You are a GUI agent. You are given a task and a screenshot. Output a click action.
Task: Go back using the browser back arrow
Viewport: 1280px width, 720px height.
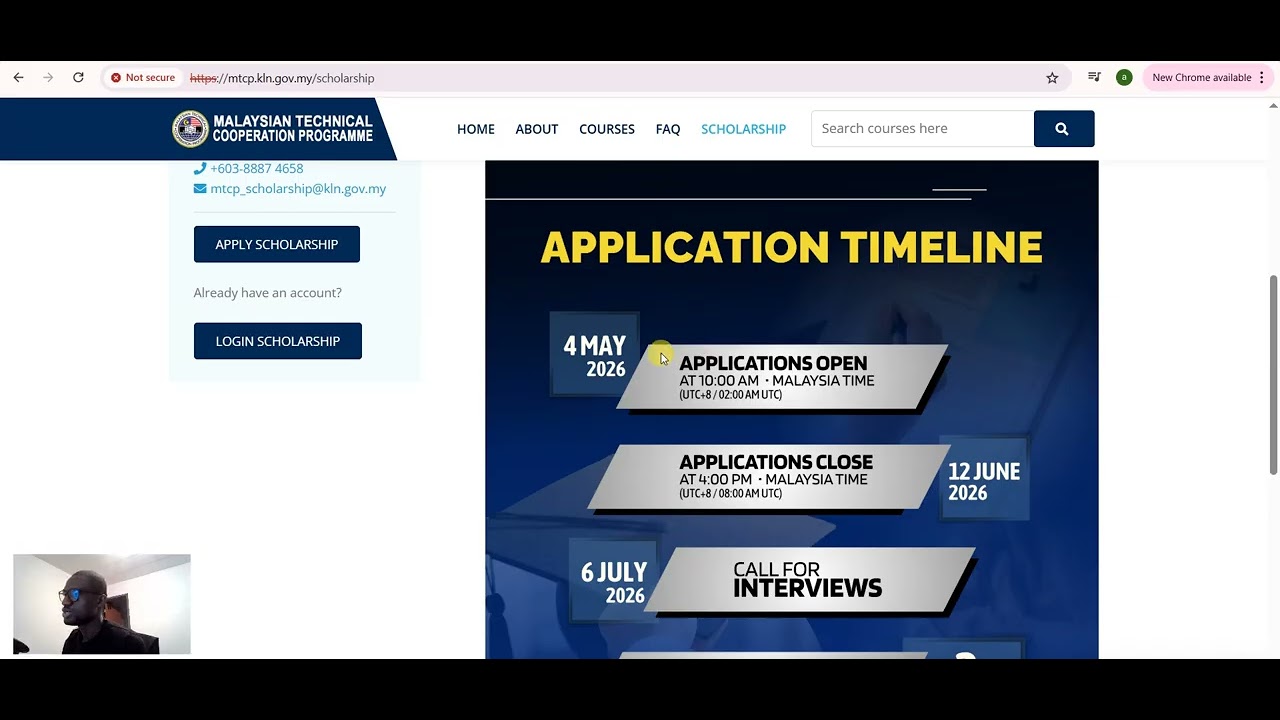[18, 77]
